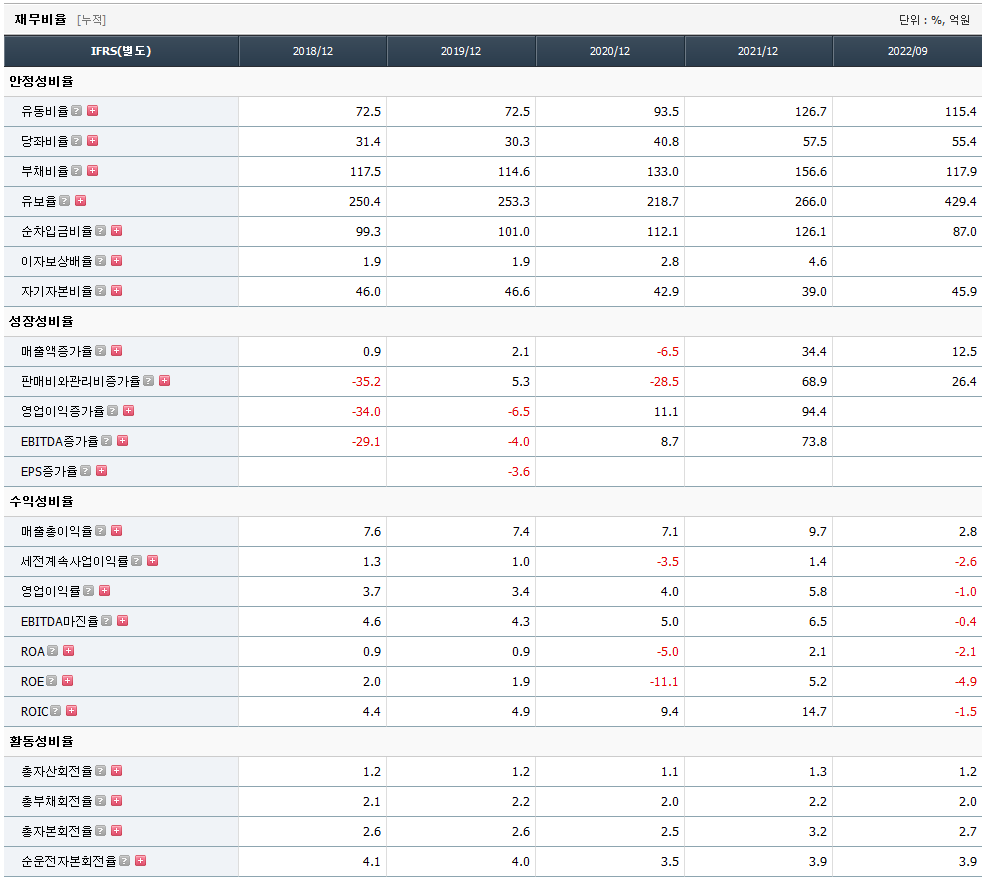Expand 이자보상배율 row with plus icon

(117, 261)
